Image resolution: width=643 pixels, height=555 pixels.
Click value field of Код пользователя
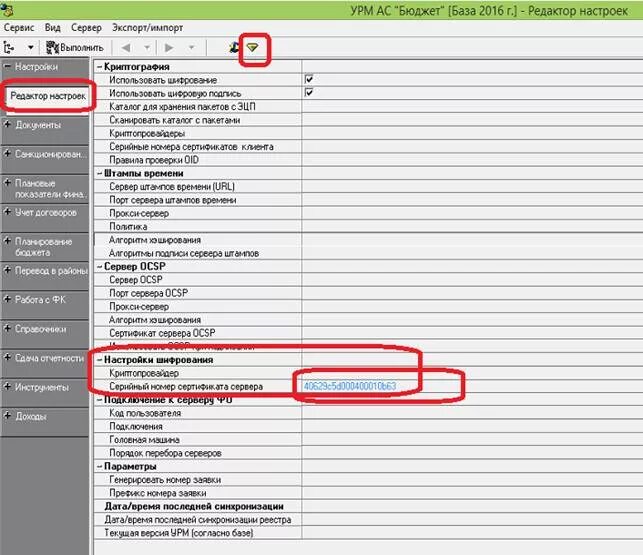[472, 413]
